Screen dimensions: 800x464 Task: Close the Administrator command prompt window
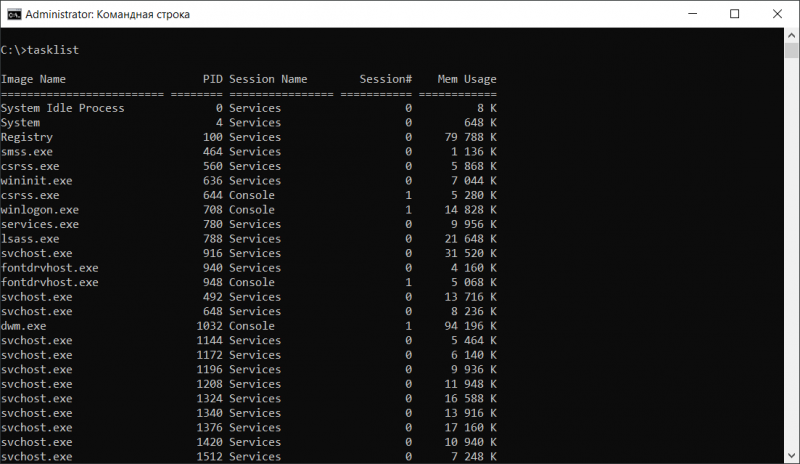pos(779,15)
